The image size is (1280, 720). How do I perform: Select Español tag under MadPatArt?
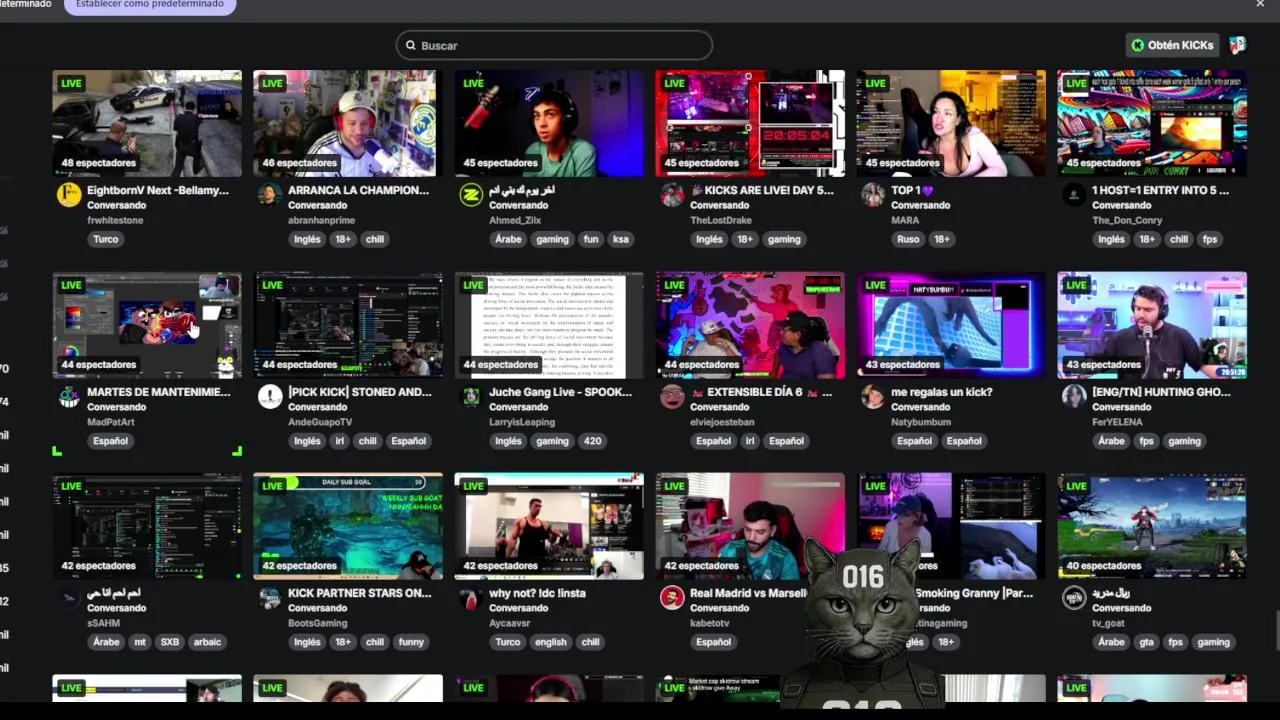(x=111, y=441)
